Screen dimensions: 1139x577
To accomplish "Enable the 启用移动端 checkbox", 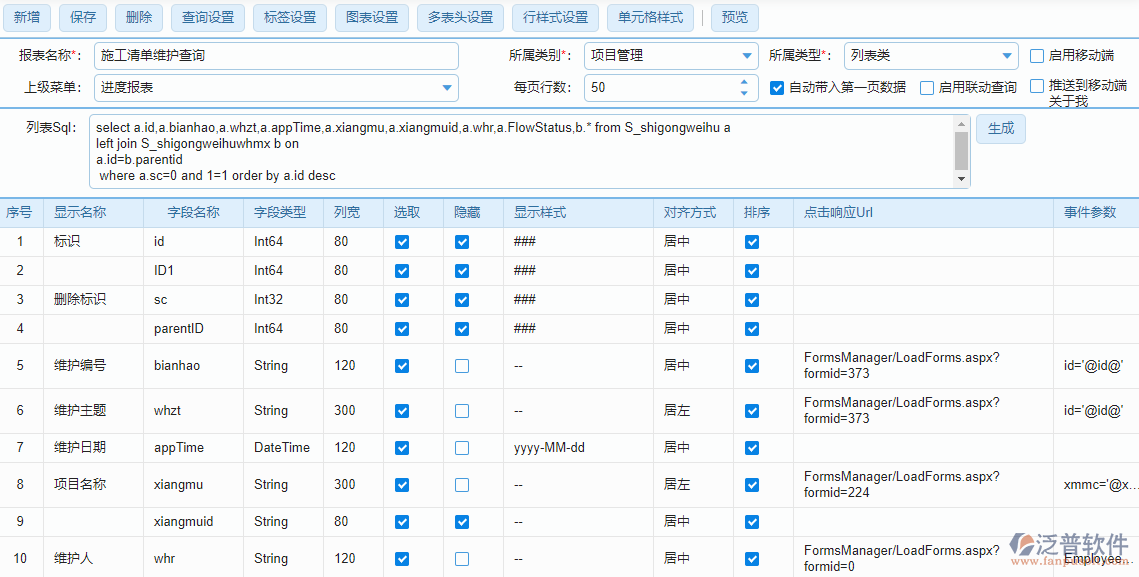I will pyautogui.click(x=1037, y=56).
